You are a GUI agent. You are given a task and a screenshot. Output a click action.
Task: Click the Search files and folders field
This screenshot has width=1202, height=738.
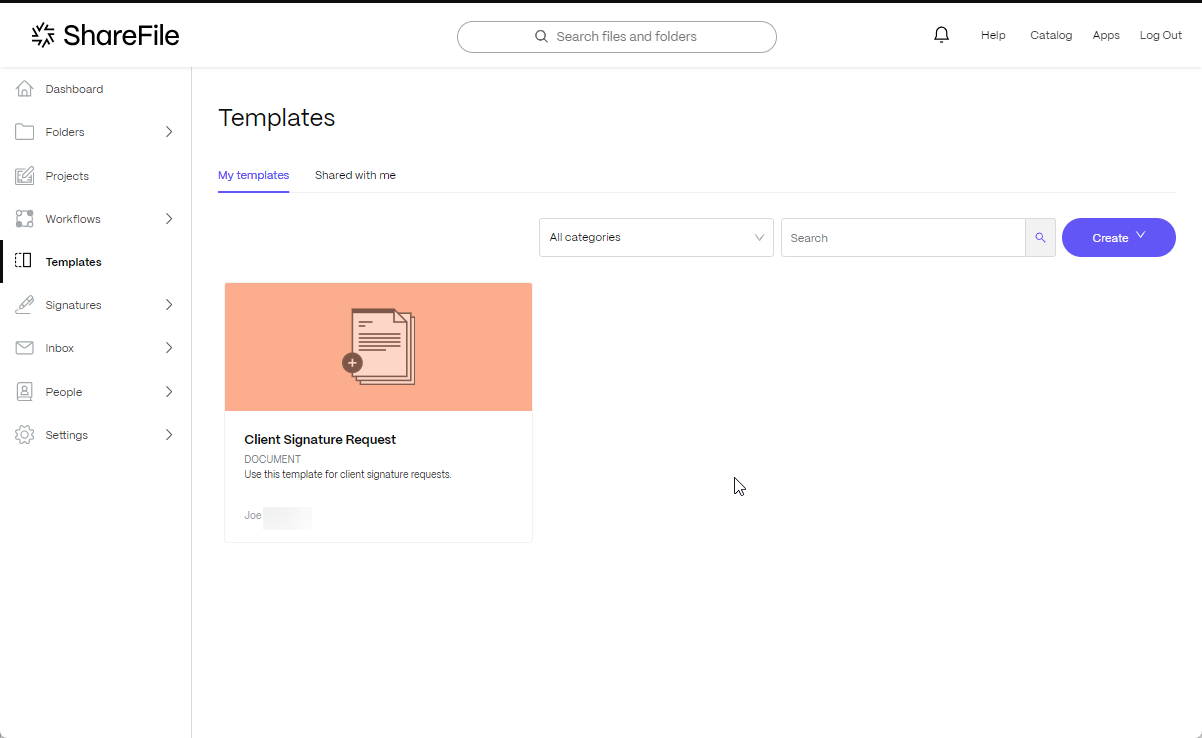[x=617, y=36]
